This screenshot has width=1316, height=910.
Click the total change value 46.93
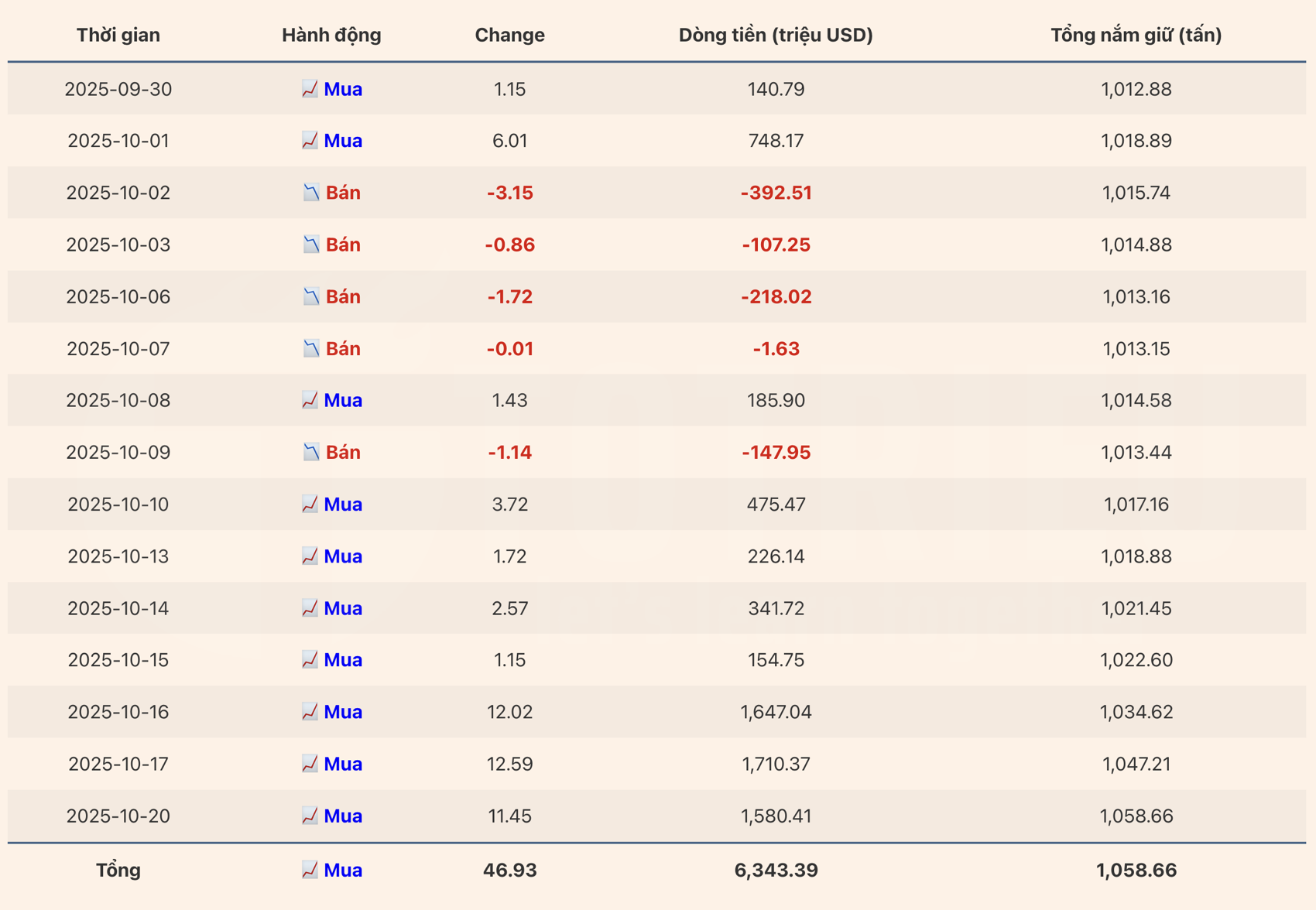509,870
